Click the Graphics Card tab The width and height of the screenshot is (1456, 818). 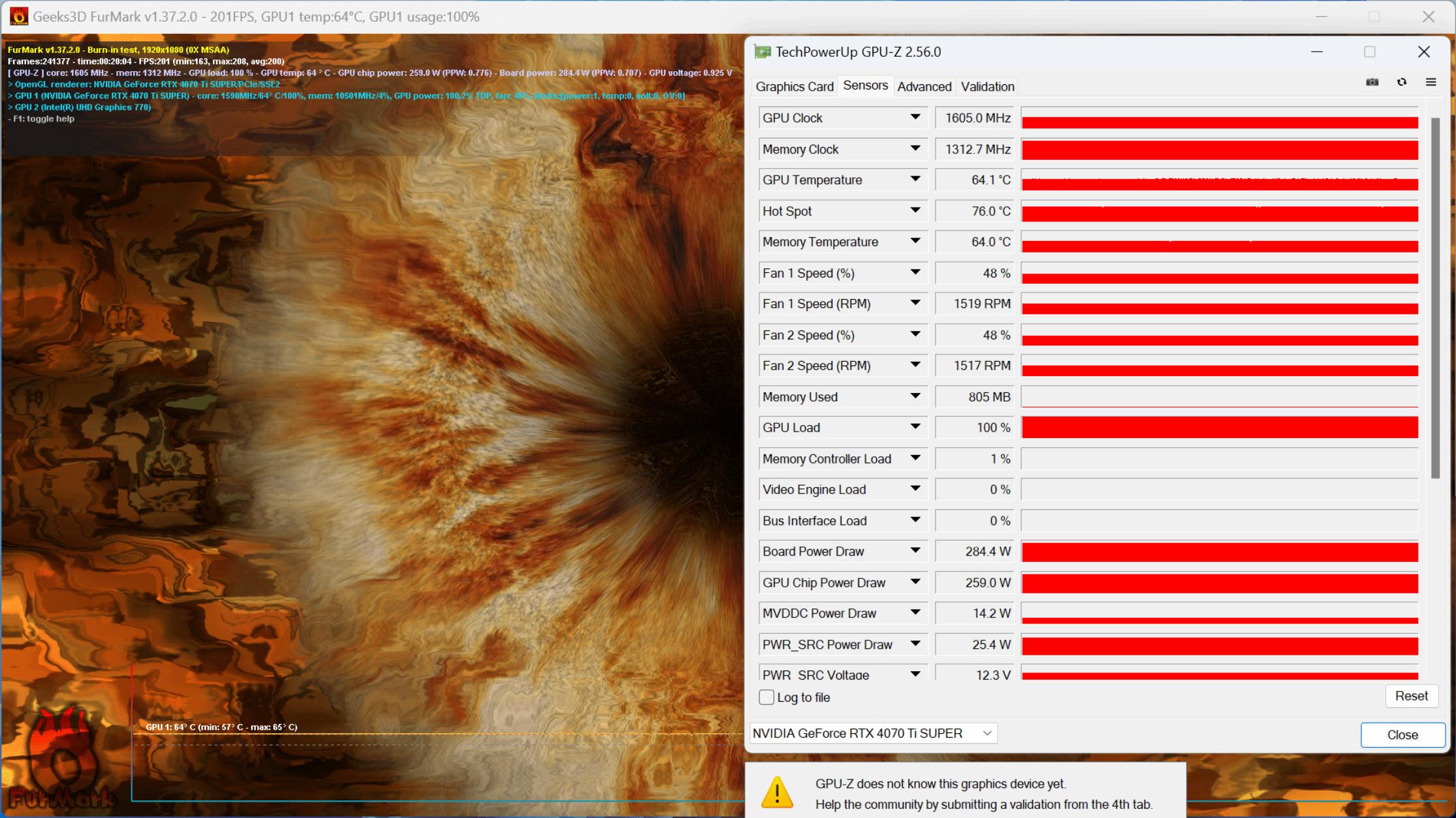click(794, 86)
